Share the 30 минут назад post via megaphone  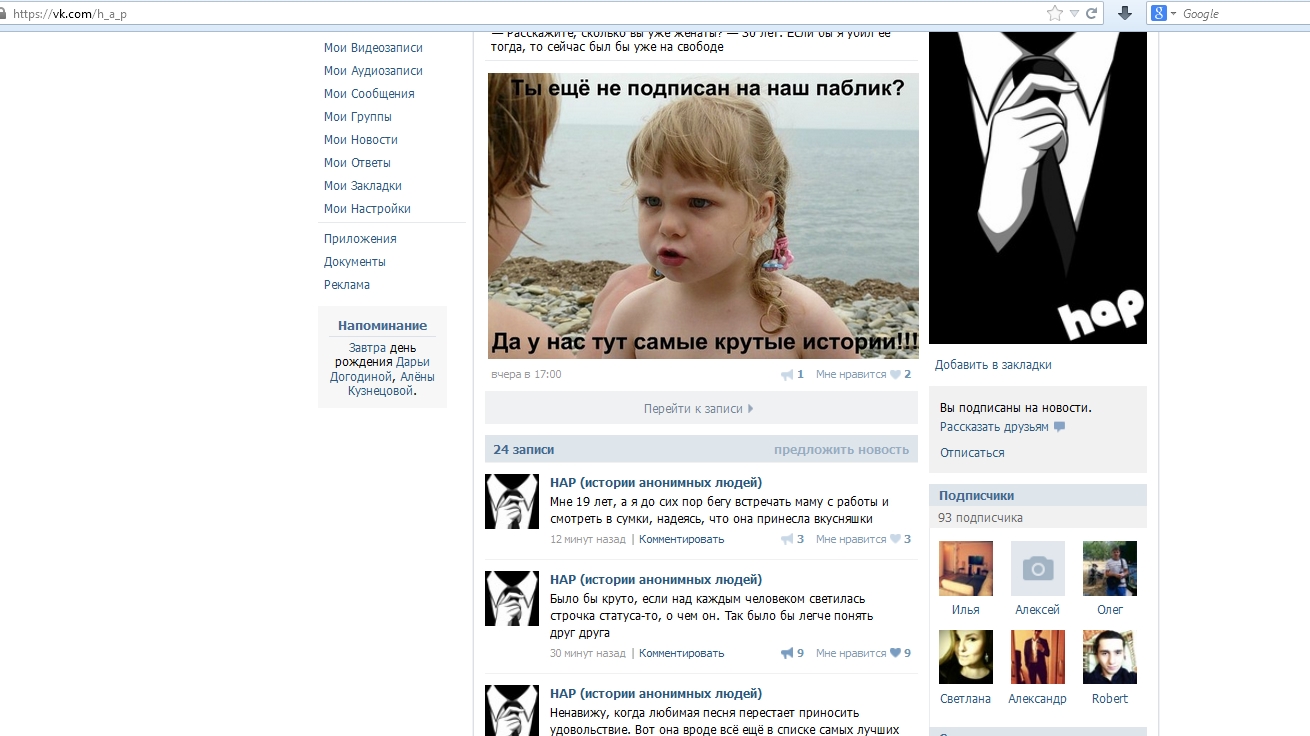787,653
